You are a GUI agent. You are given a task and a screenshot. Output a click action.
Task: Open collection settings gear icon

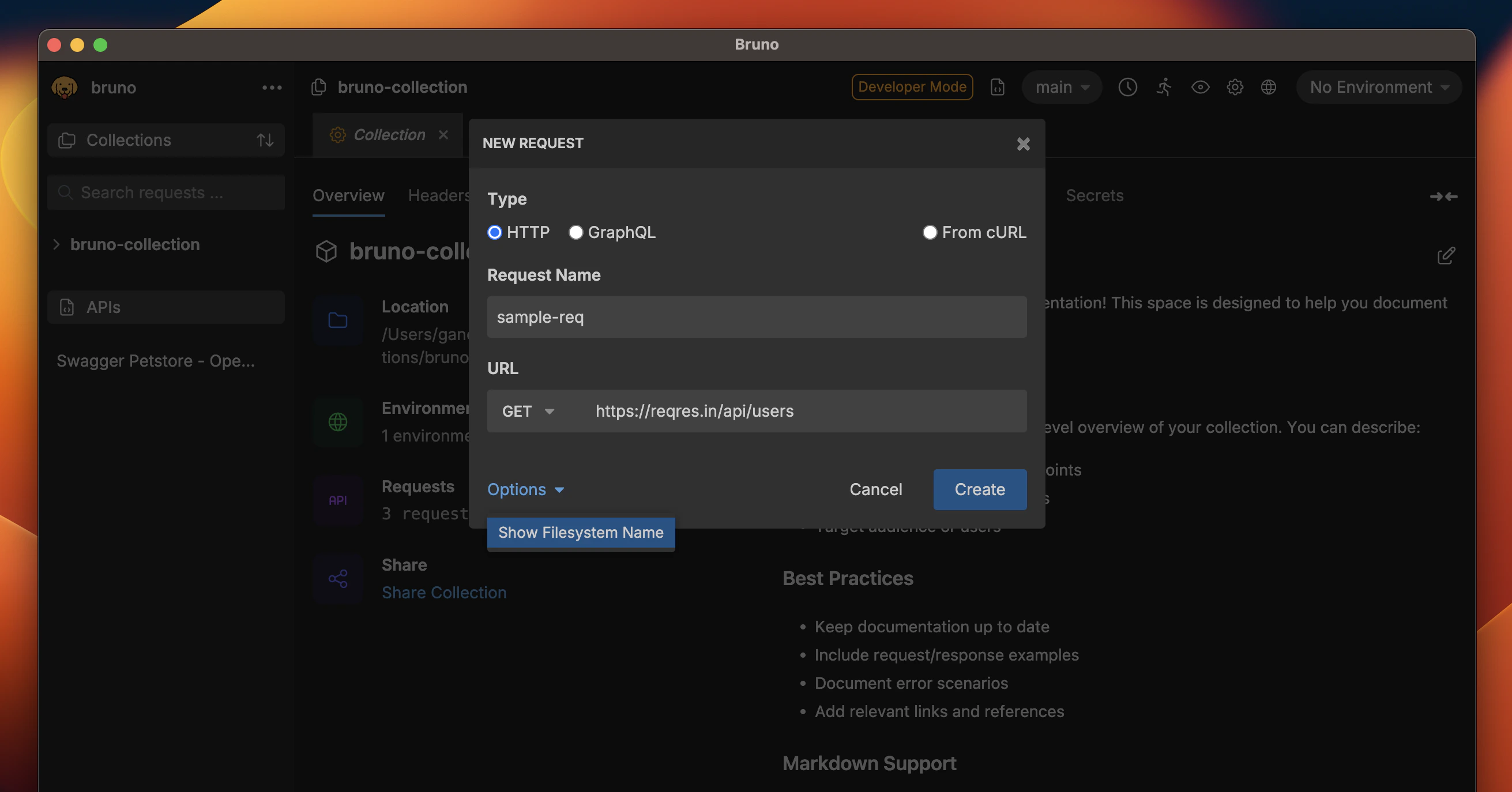click(x=1235, y=88)
